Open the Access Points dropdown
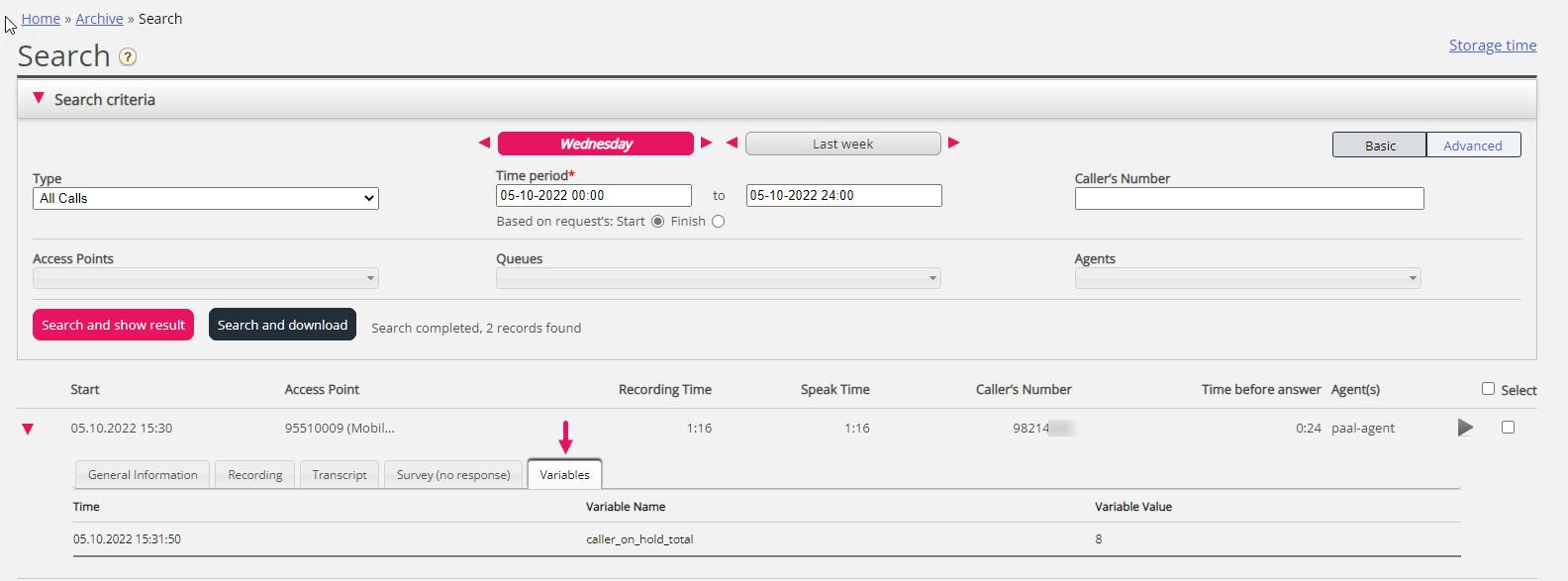 click(x=206, y=278)
